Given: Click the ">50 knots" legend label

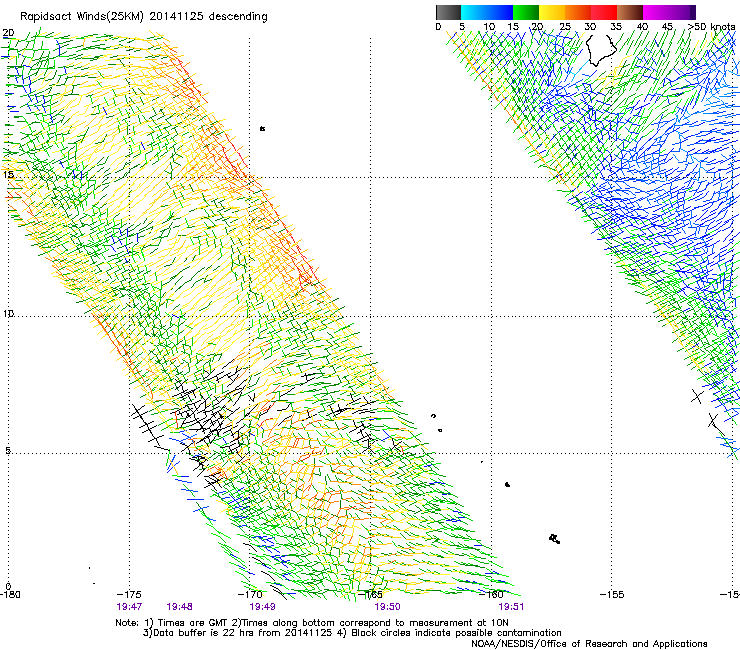Looking at the screenshot, I should click(711, 27).
